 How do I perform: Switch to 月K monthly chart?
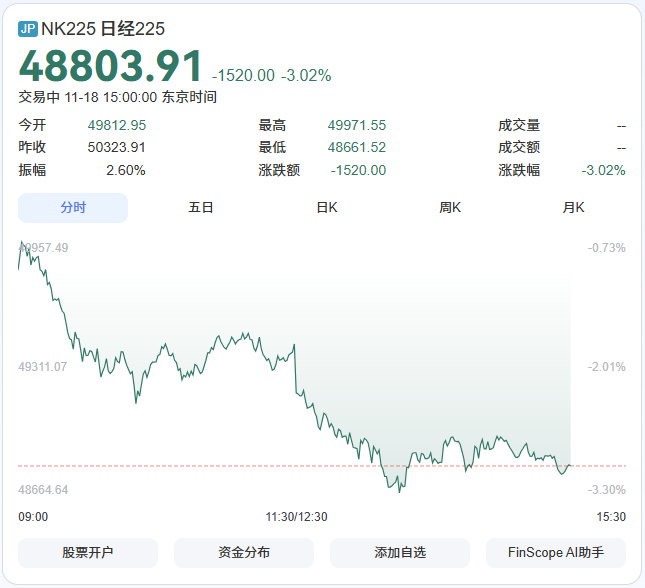tap(573, 208)
